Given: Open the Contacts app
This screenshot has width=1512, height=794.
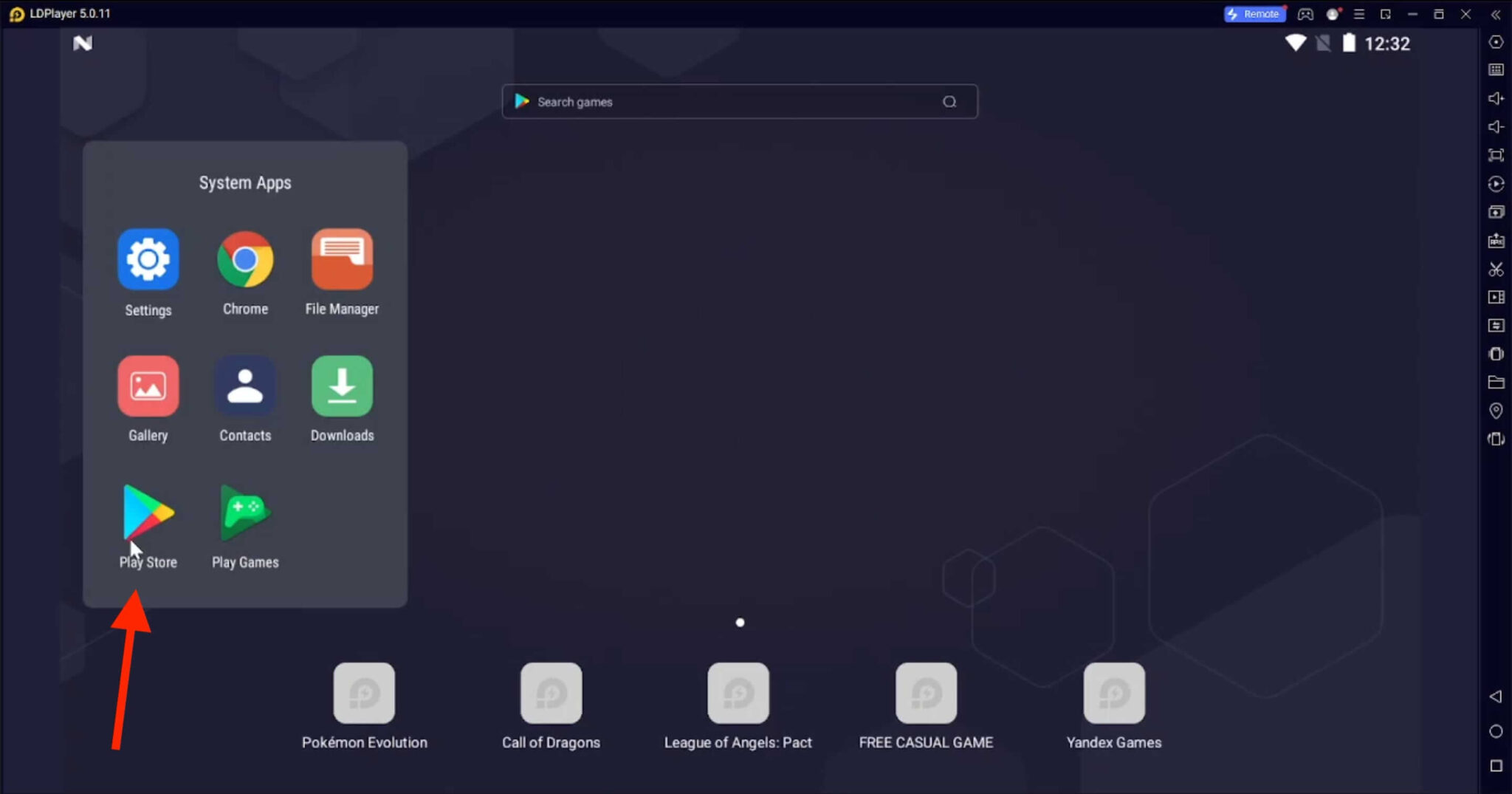Looking at the screenshot, I should (245, 386).
